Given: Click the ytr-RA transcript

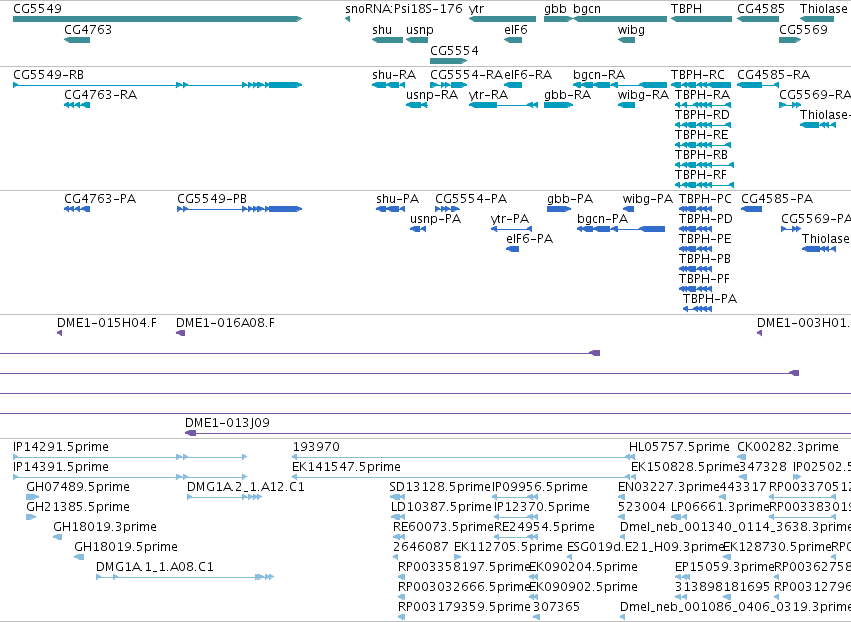Looking at the screenshot, I should [x=503, y=105].
